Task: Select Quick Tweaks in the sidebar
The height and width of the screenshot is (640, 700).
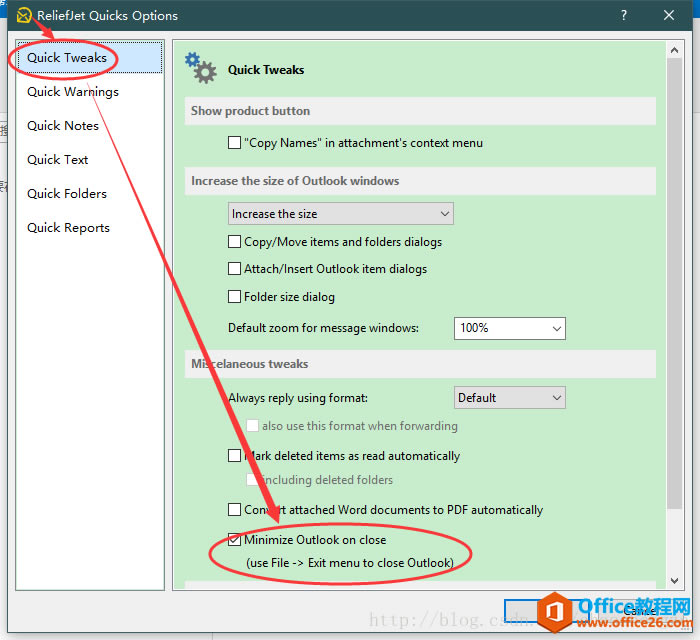Action: coord(89,58)
